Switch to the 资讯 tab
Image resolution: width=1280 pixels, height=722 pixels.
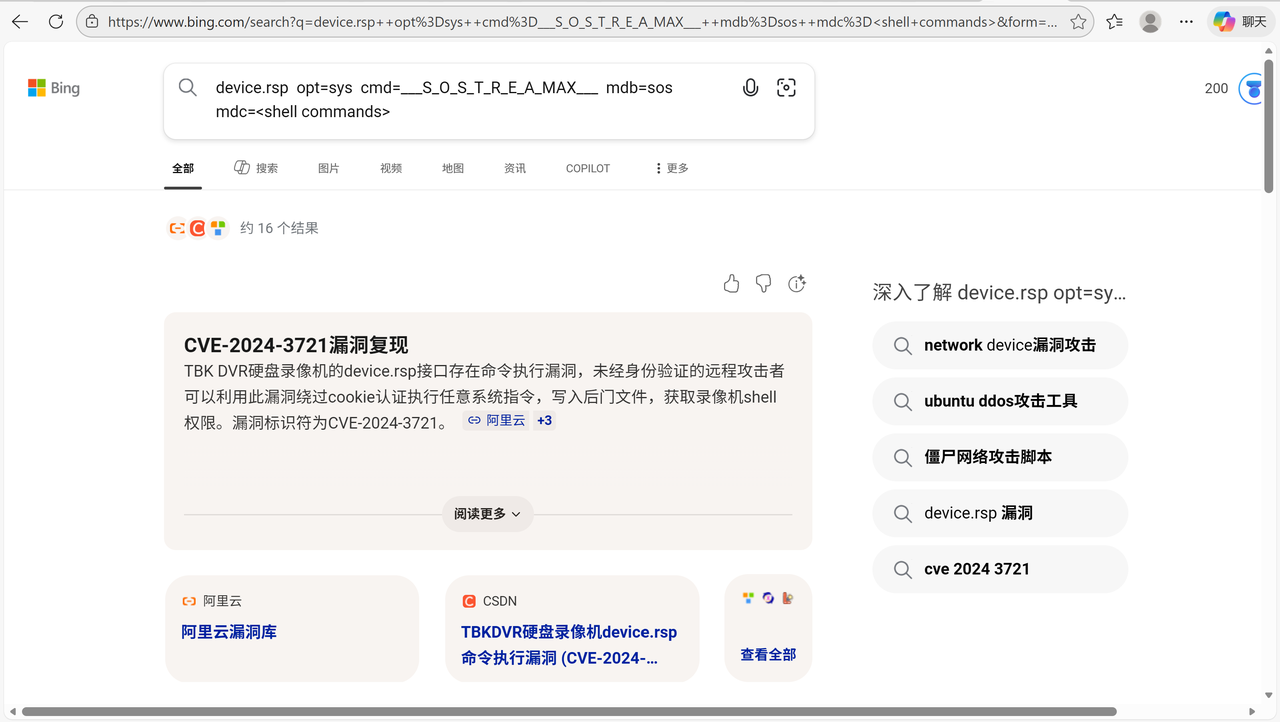click(x=515, y=168)
